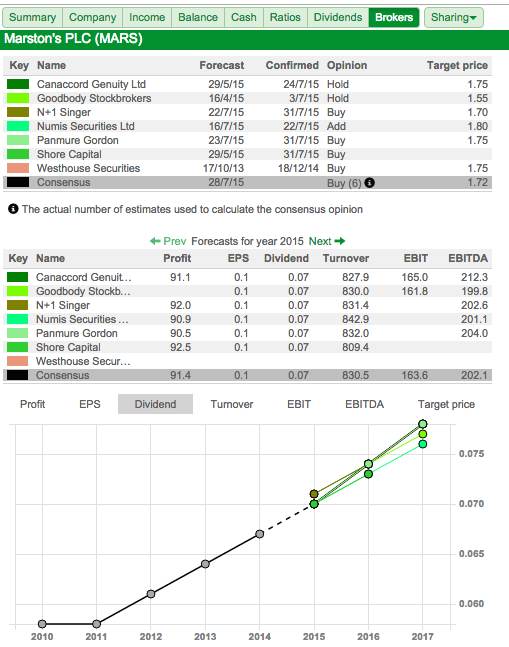The width and height of the screenshot is (509, 647).
Task: Click Westhouse confirmed date 18/12/14
Action: coord(298,168)
